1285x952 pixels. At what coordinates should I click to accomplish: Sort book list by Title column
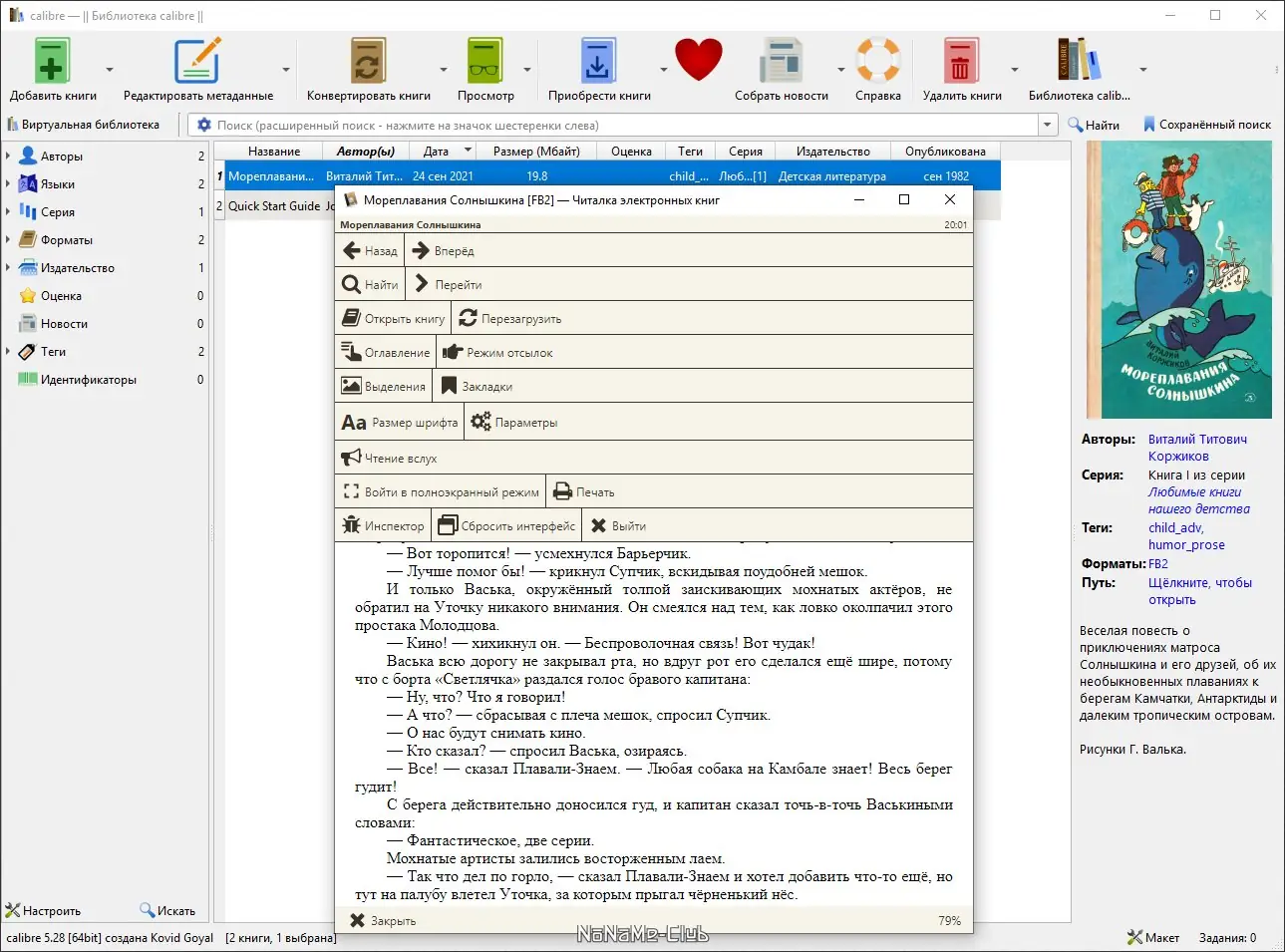coord(274,152)
